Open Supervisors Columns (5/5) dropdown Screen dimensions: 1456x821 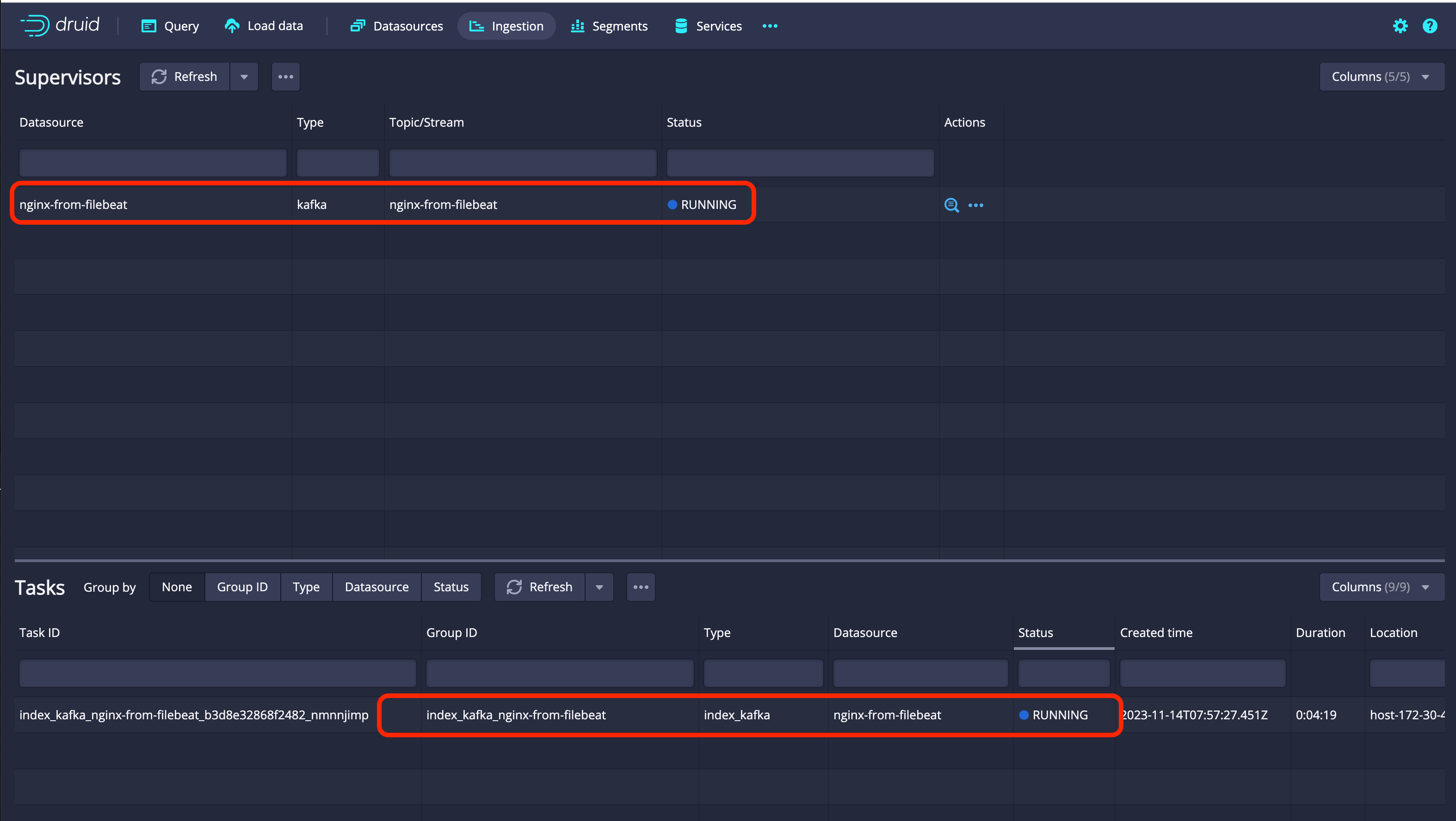coord(1382,77)
